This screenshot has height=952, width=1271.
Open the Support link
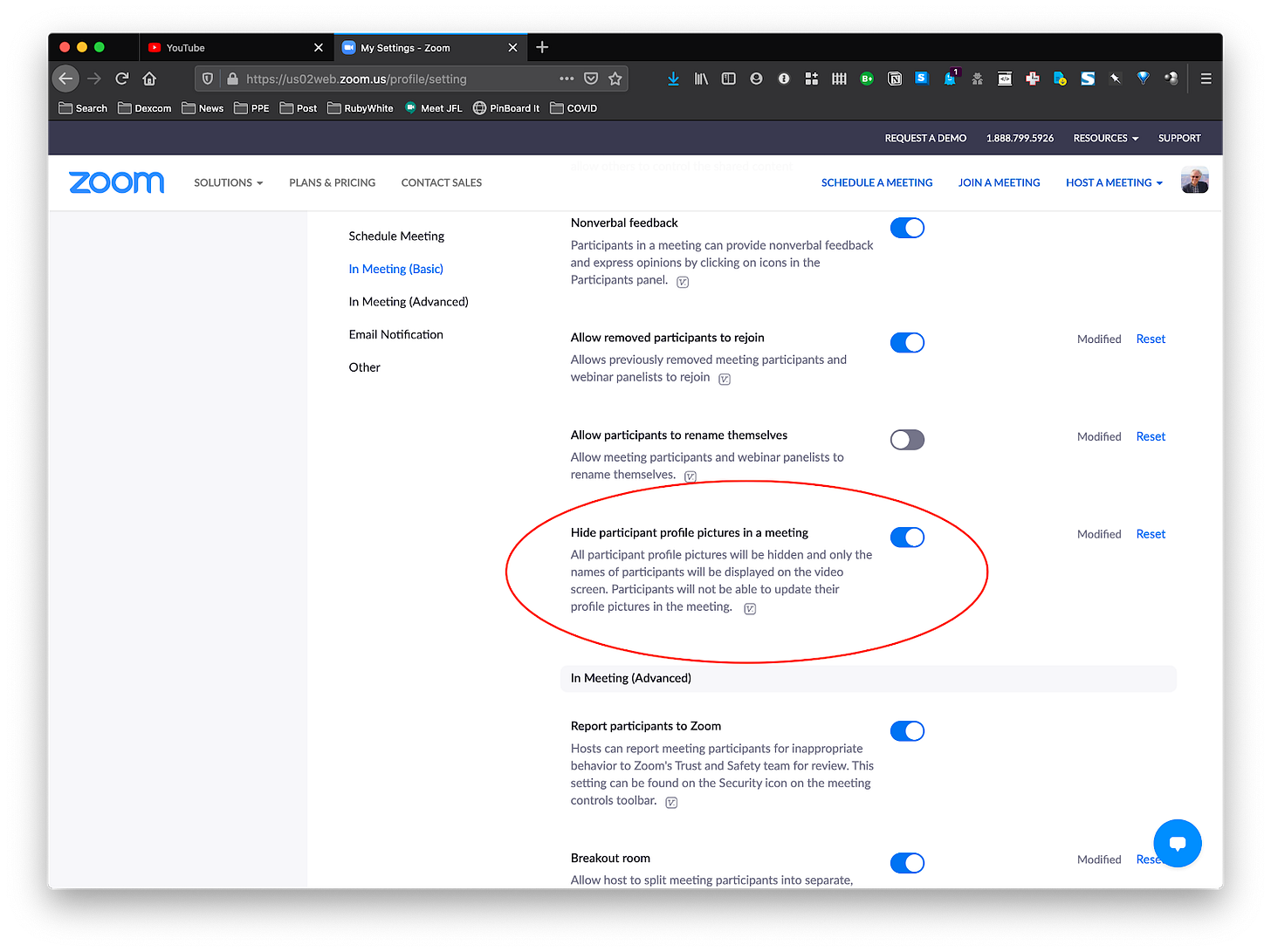1179,138
